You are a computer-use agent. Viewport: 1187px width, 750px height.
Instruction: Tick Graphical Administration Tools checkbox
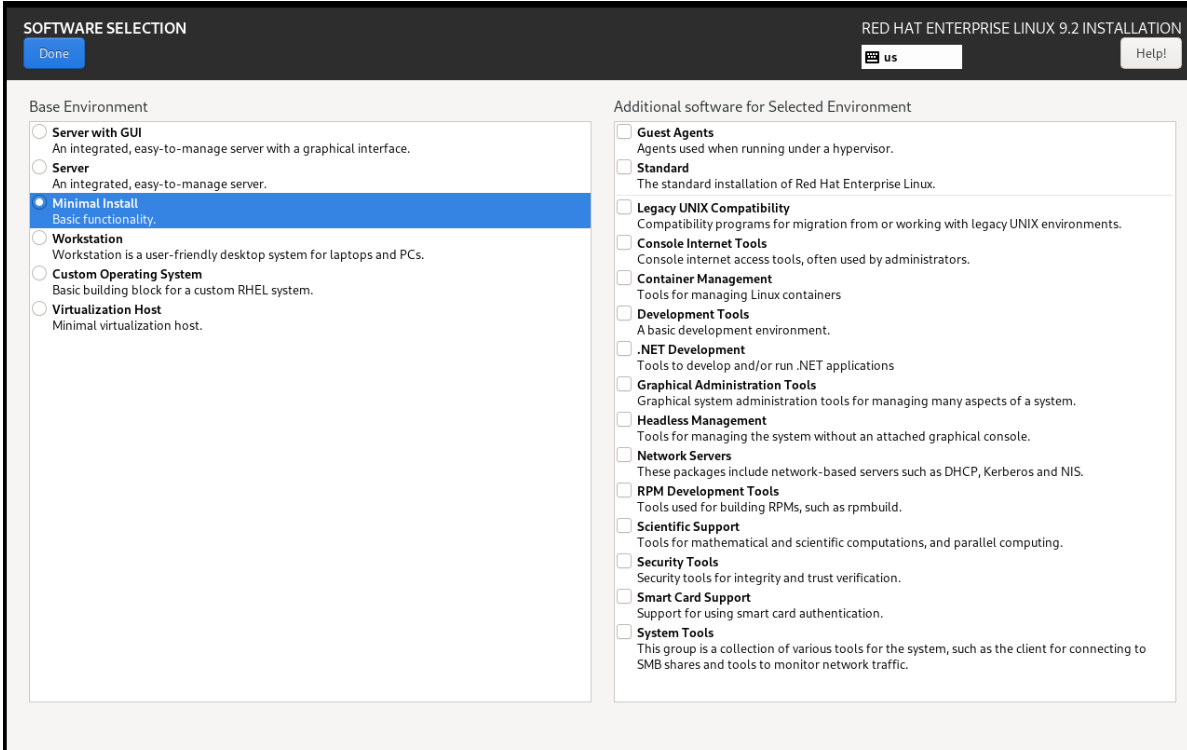click(624, 384)
